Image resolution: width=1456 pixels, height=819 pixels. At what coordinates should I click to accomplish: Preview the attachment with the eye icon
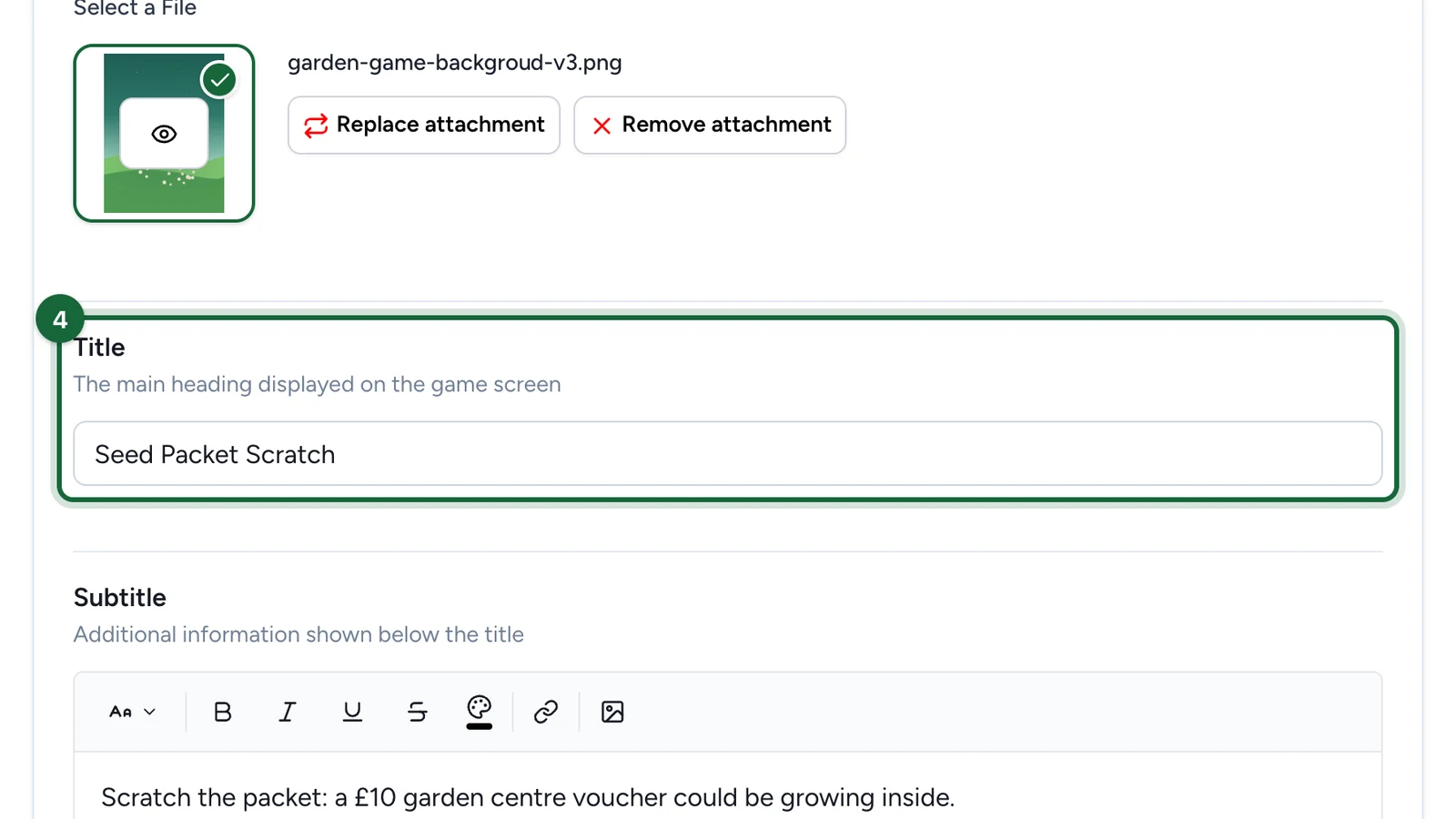click(164, 134)
